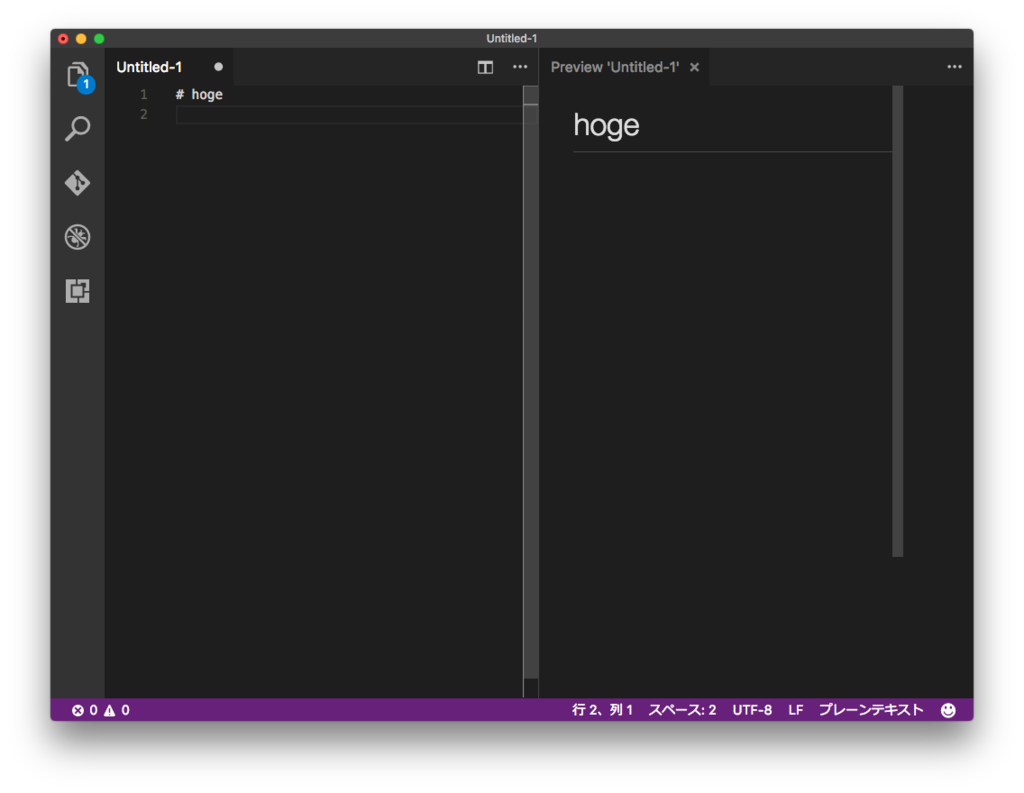Maximize the window with green button
The image size is (1024, 793).
(99, 39)
